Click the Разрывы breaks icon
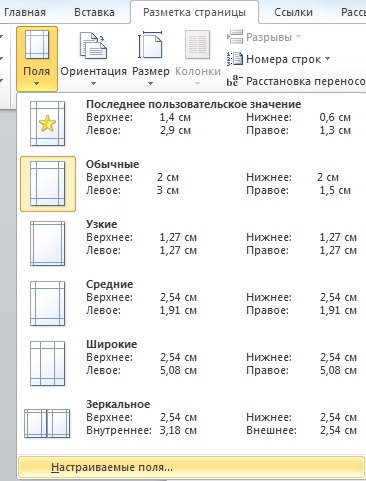The width and height of the screenshot is (366, 481). pyautogui.click(x=235, y=37)
